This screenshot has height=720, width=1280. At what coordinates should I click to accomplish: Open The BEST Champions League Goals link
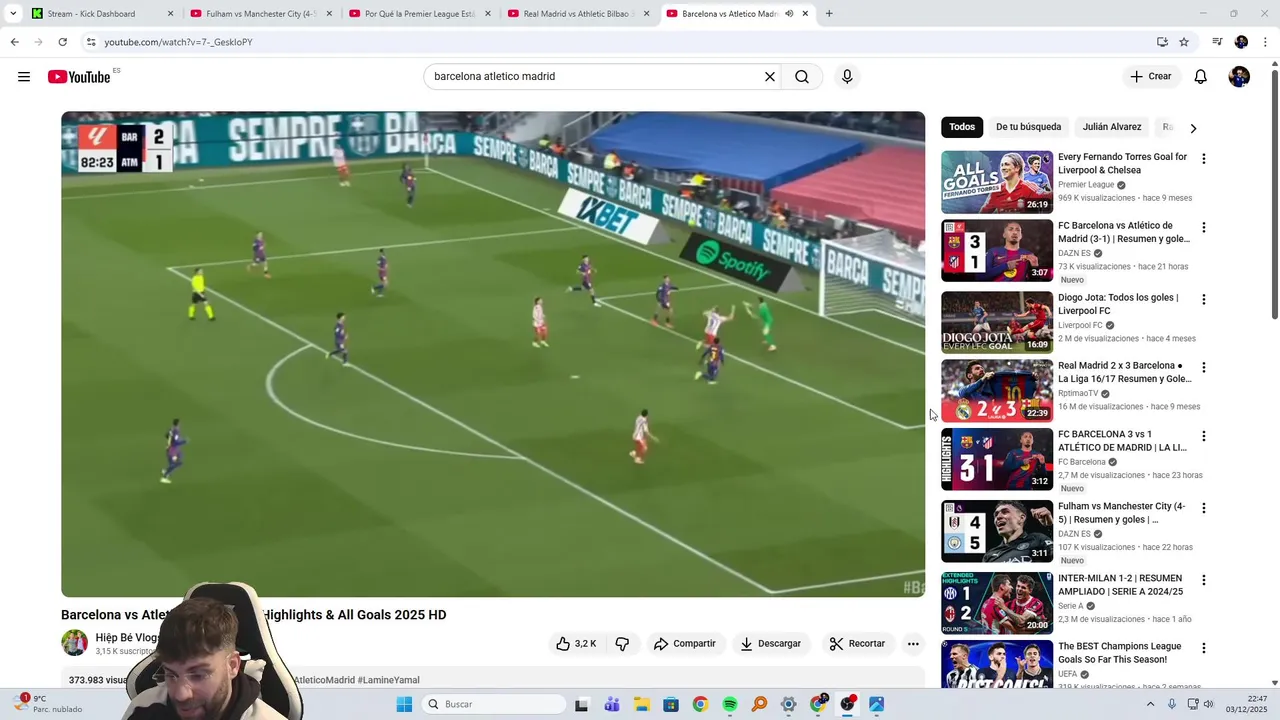pyautogui.click(x=1120, y=653)
